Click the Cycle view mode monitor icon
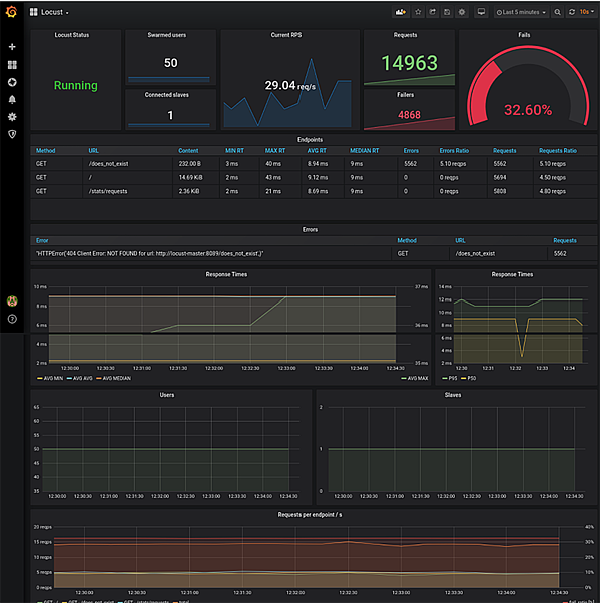This screenshot has width=600, height=603. coord(481,12)
